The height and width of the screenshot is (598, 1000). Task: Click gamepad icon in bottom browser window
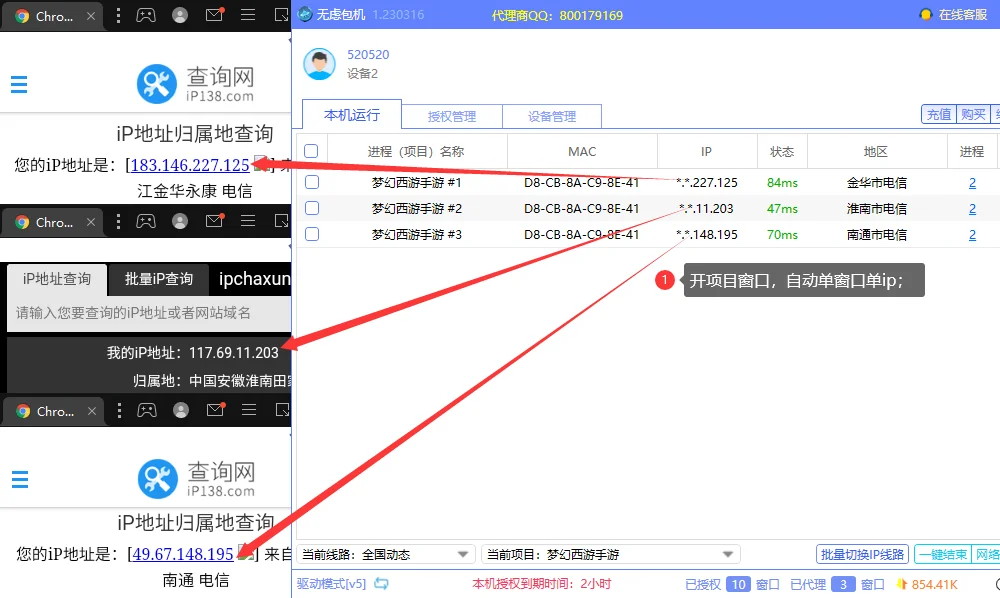point(147,411)
